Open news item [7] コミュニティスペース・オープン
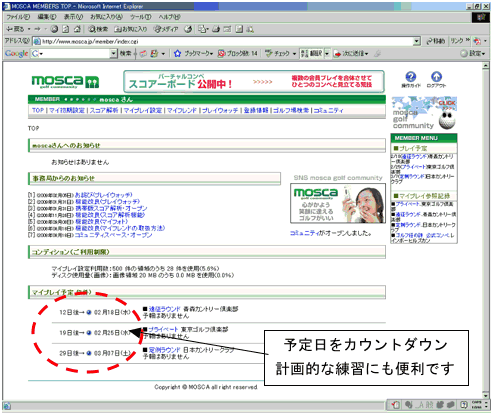493x415 pixels. pos(113,235)
